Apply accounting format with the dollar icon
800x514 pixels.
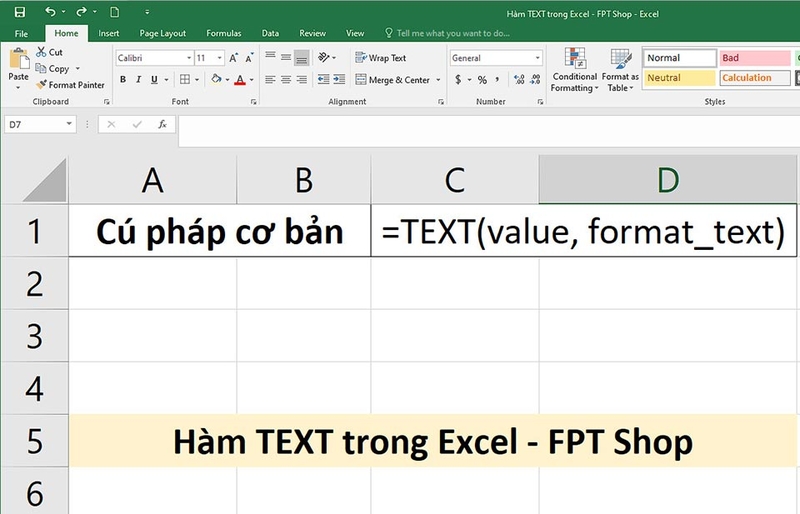point(458,80)
